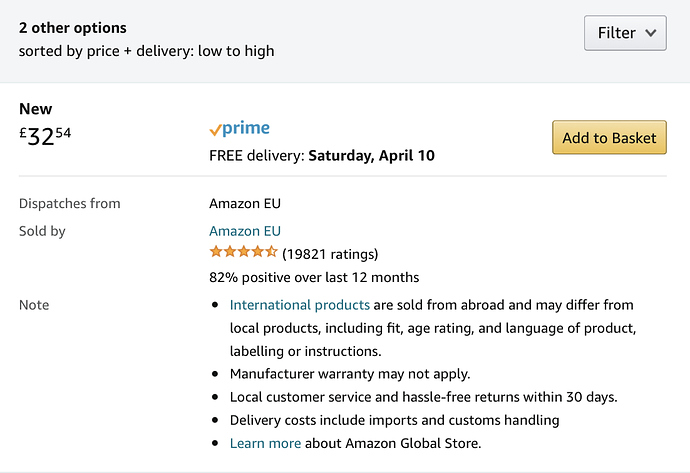Viewport: 690px width, 473px height.
Task: Click the 19821 ratings count
Action: [x=330, y=254]
